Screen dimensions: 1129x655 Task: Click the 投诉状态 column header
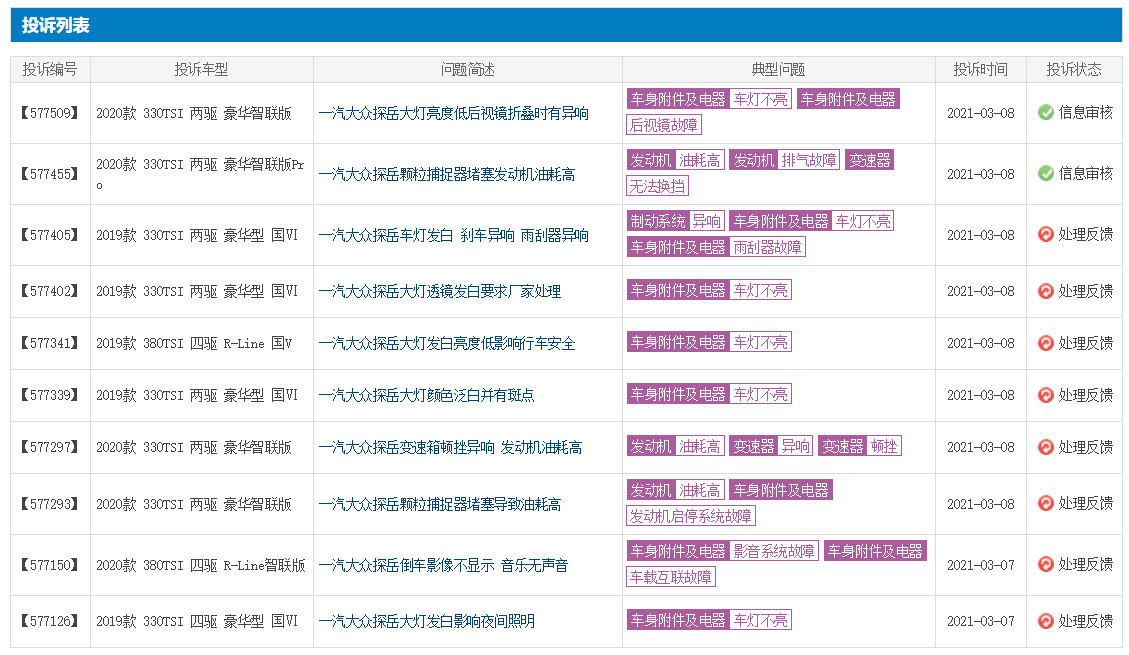click(1074, 69)
